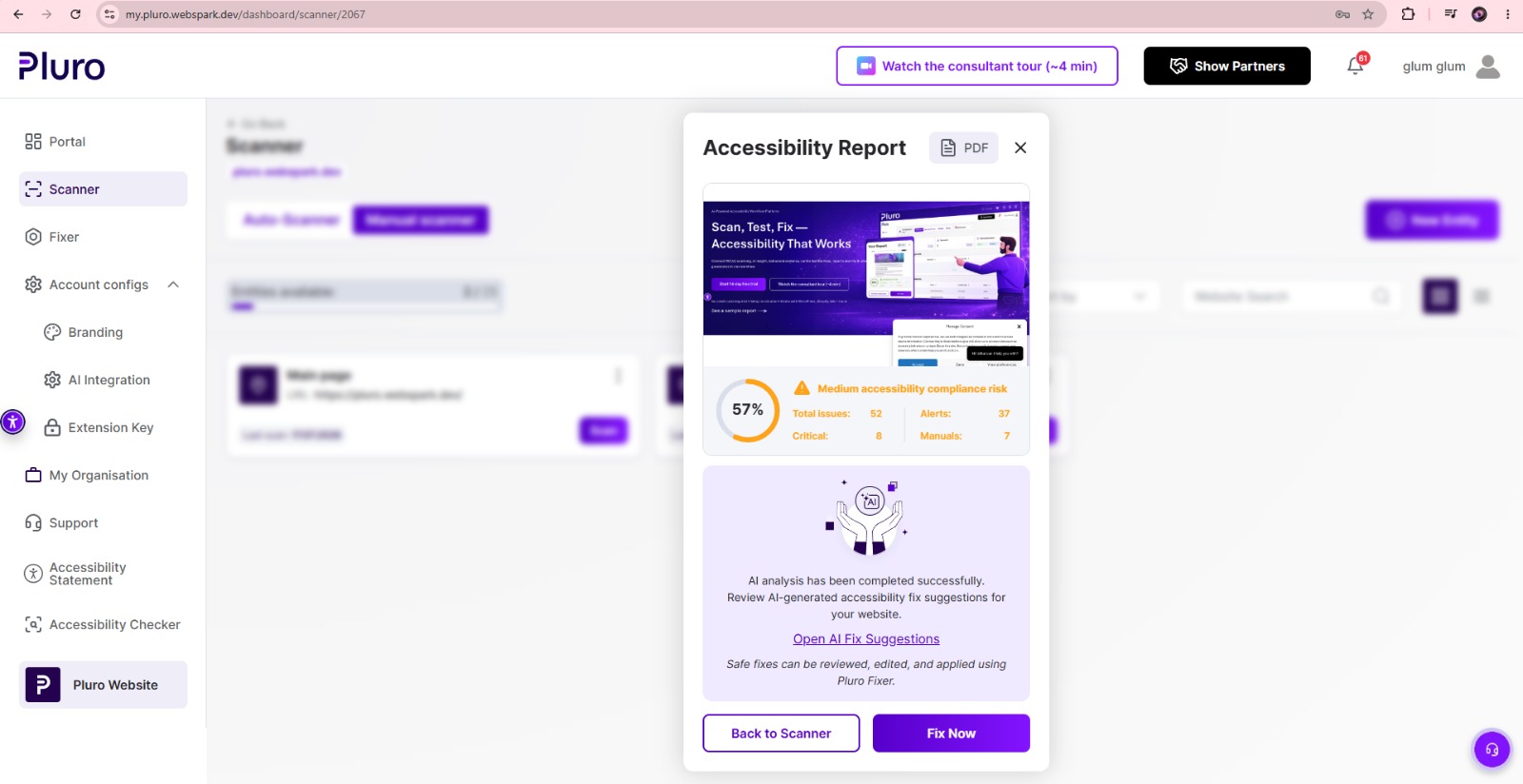
Task: Click browser back arrow
Action: tap(18, 14)
